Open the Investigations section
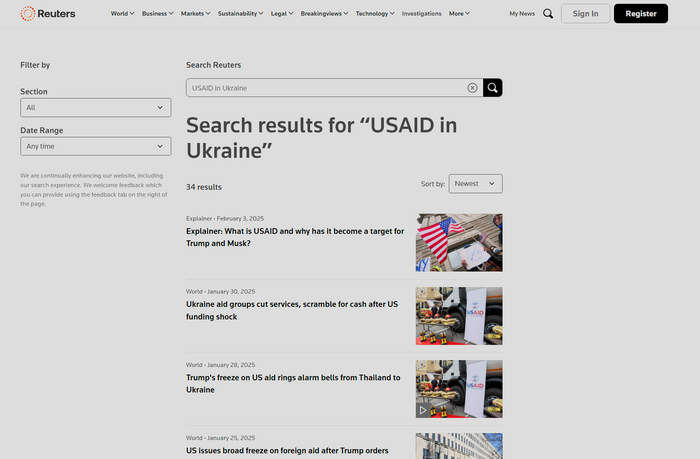Screen dimensions: 700x459 421,14
